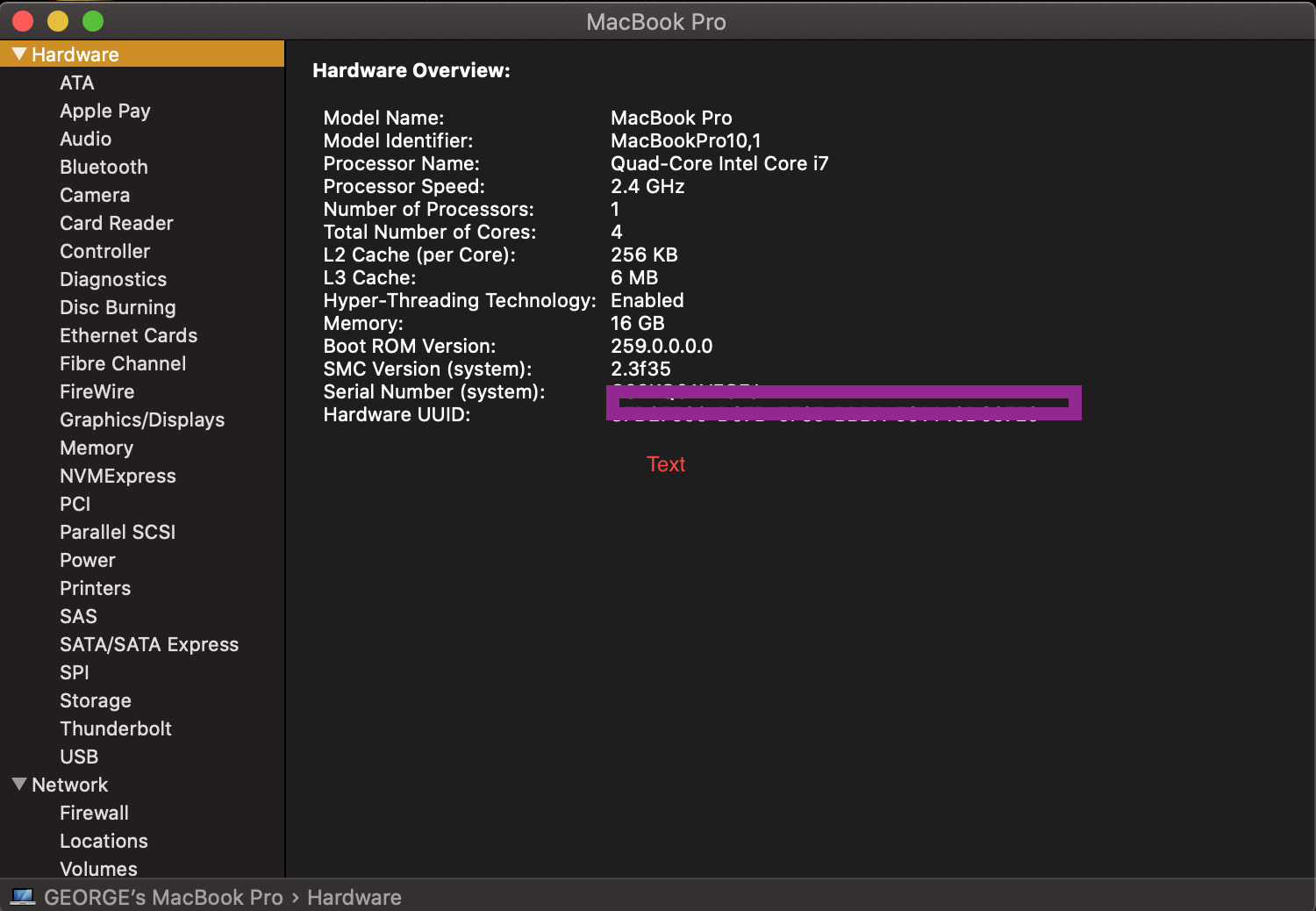Open Fibre Channel section
Image resolution: width=1316 pixels, height=911 pixels.
[123, 363]
